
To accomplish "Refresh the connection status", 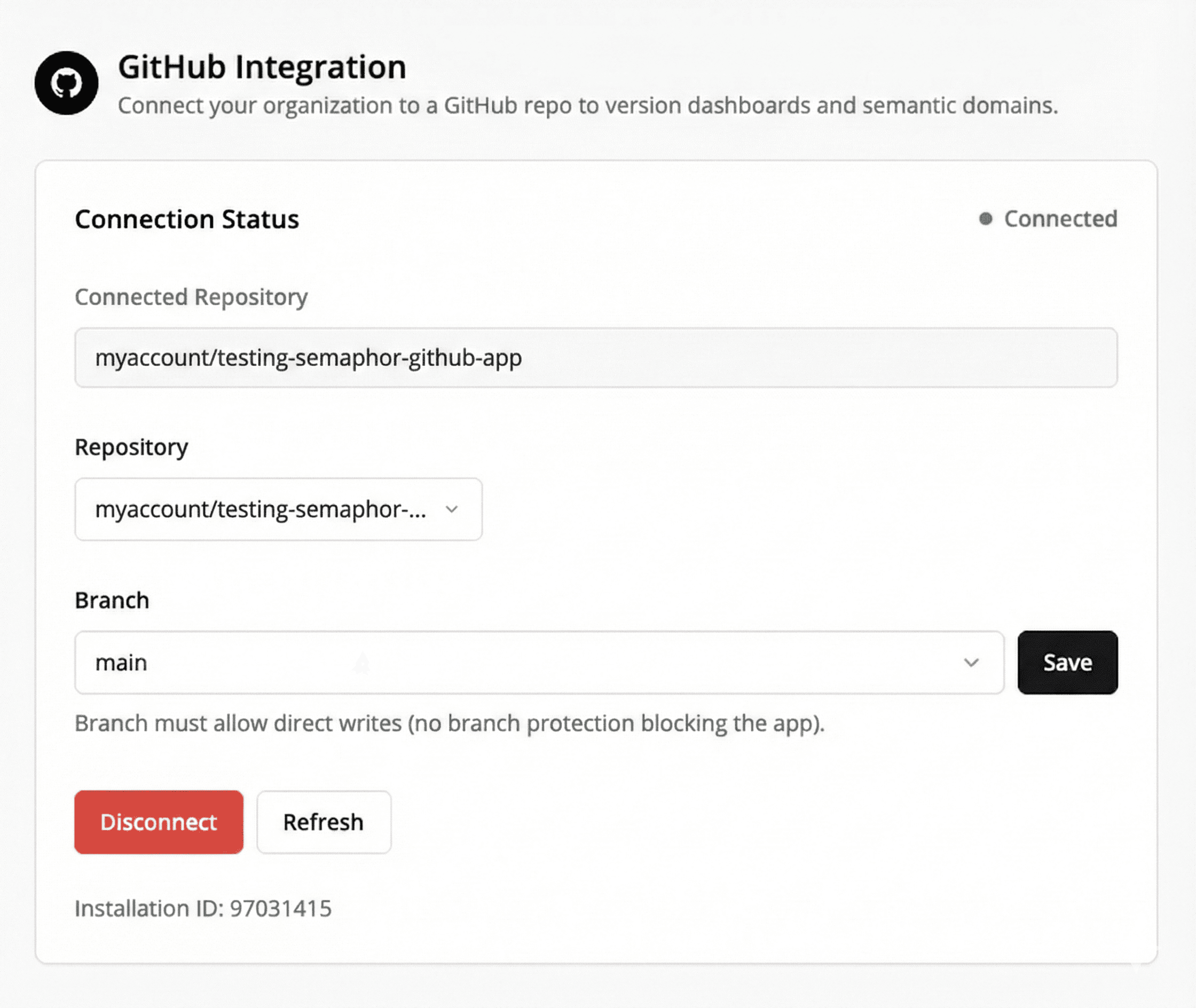I will (324, 822).
